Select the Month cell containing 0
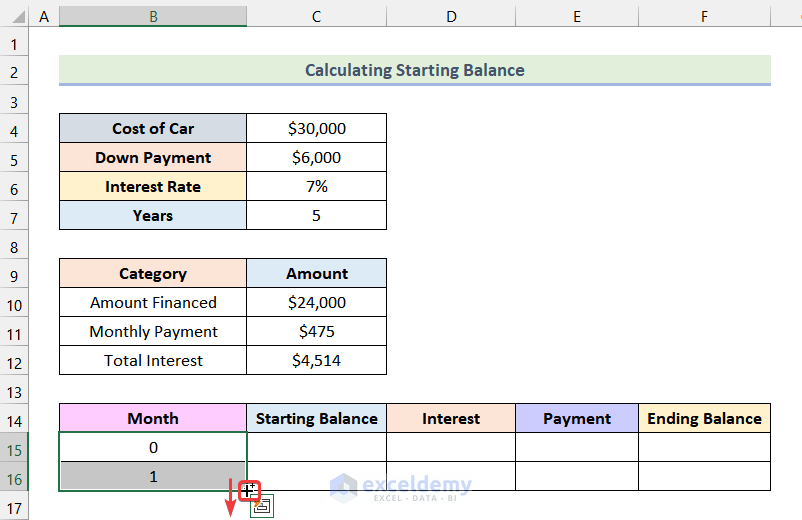802x520 pixels. click(x=153, y=447)
